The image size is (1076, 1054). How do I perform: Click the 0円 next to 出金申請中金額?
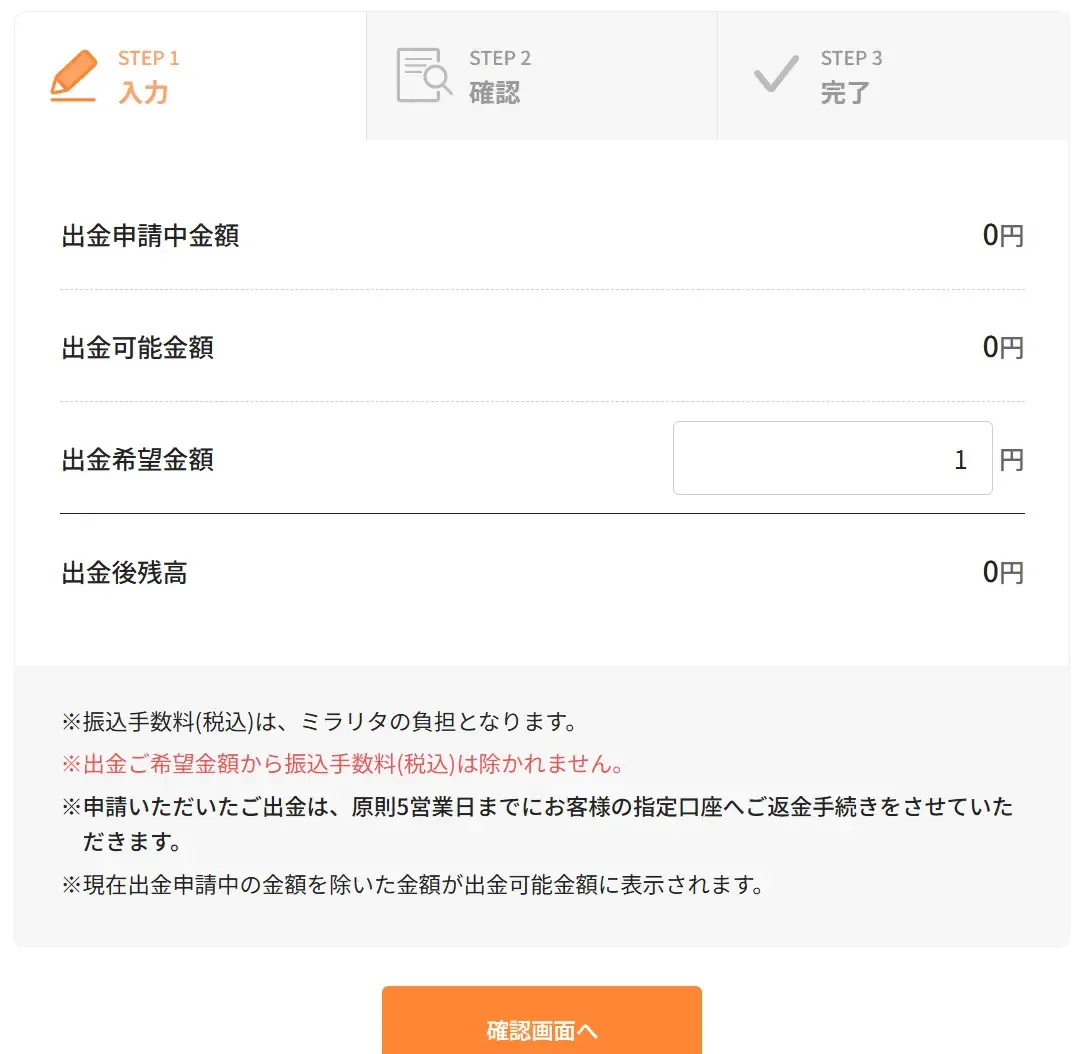[1003, 235]
